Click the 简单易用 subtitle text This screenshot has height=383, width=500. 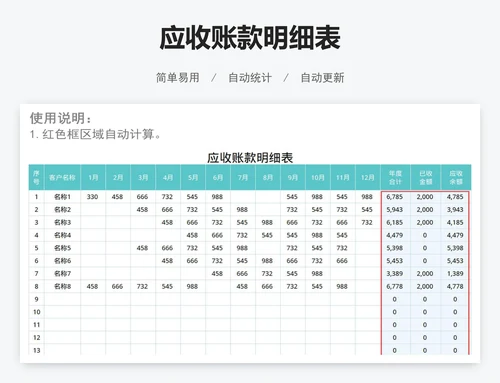click(178, 78)
